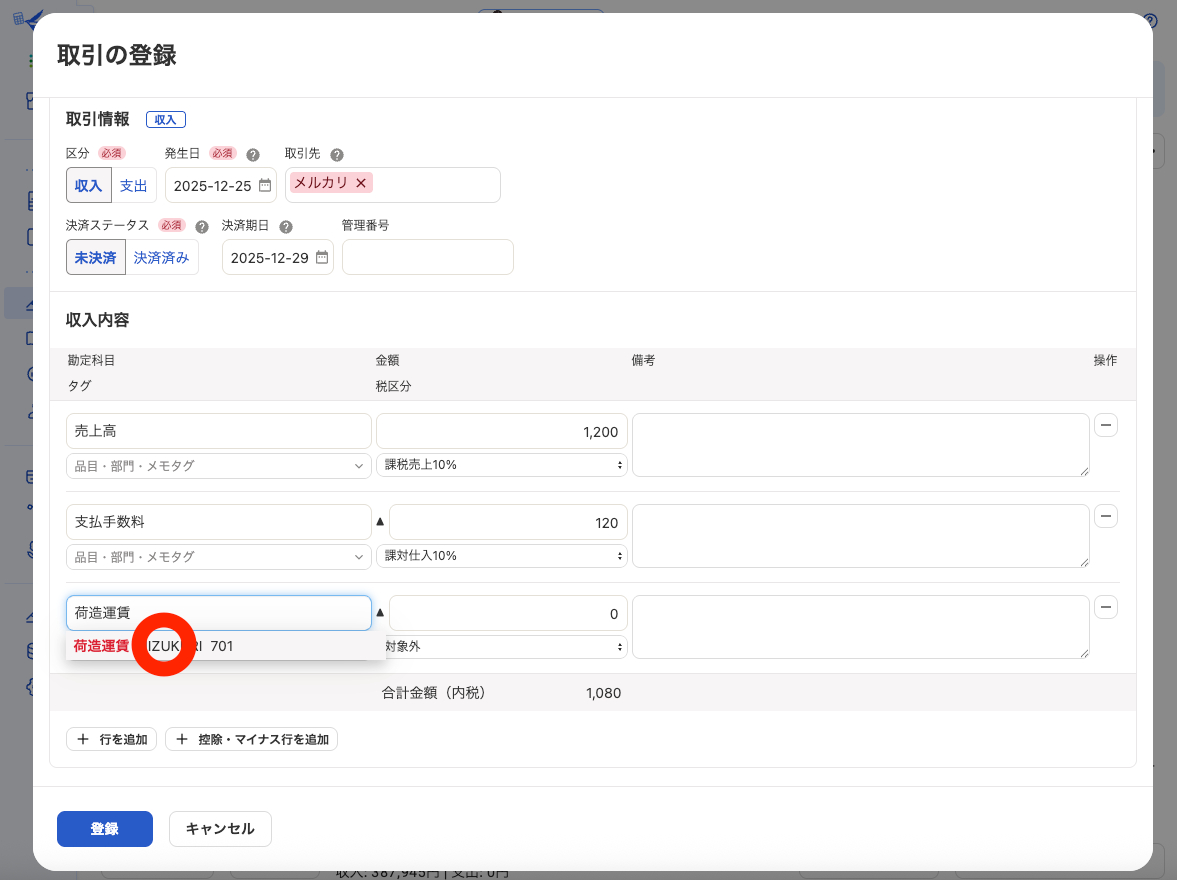Click 控除・マイナス行を追加 button
1177x880 pixels.
coord(251,740)
